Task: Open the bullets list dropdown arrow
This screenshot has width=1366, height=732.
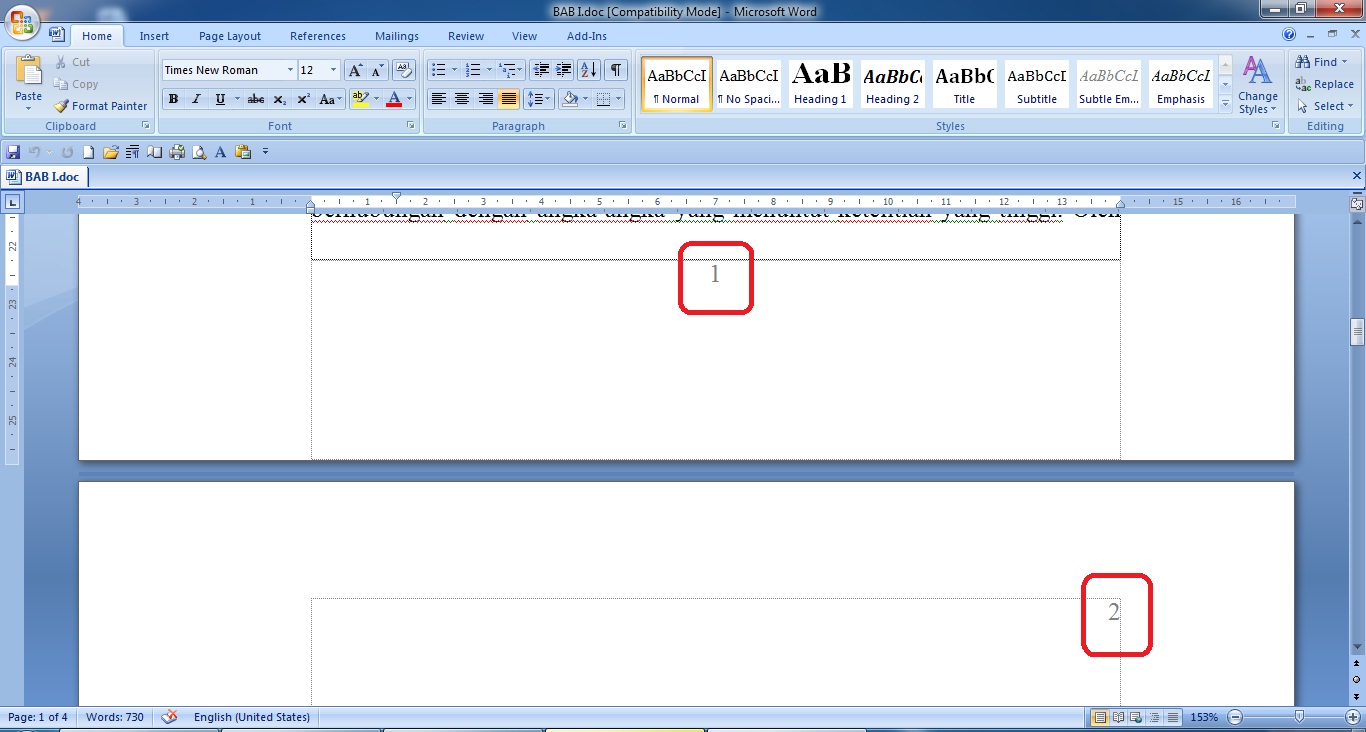Action: [x=454, y=70]
